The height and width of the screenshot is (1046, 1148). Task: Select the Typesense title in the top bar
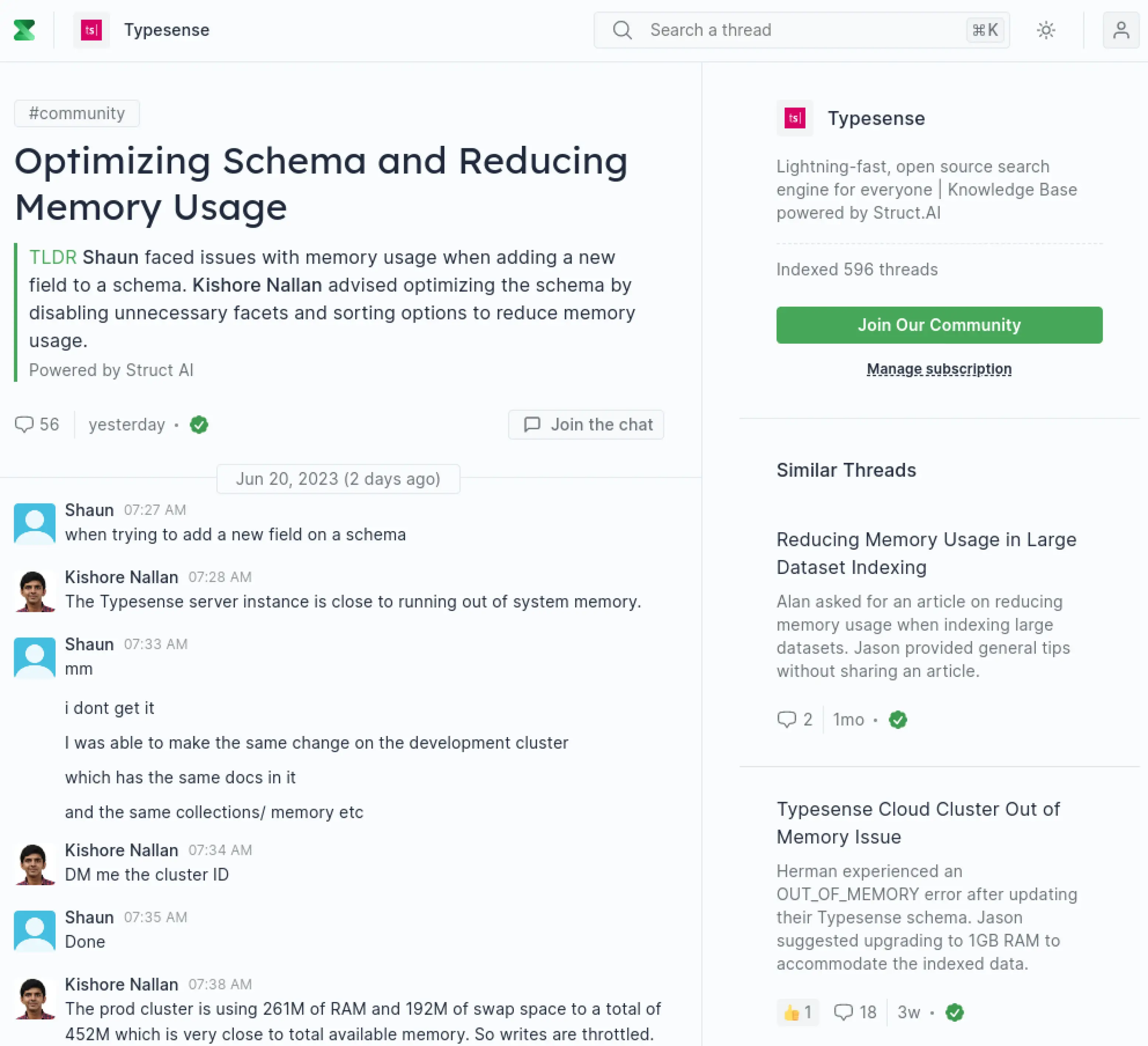[x=166, y=30]
